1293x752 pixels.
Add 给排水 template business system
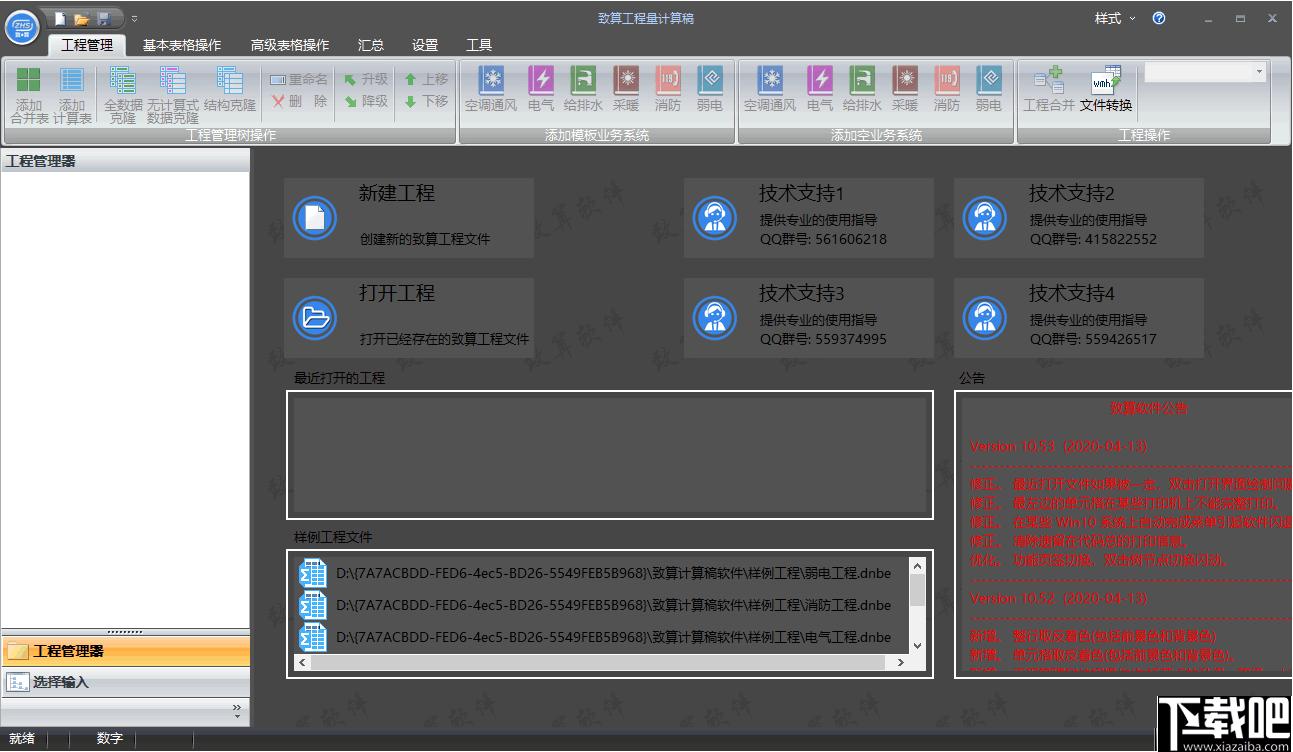(x=583, y=90)
